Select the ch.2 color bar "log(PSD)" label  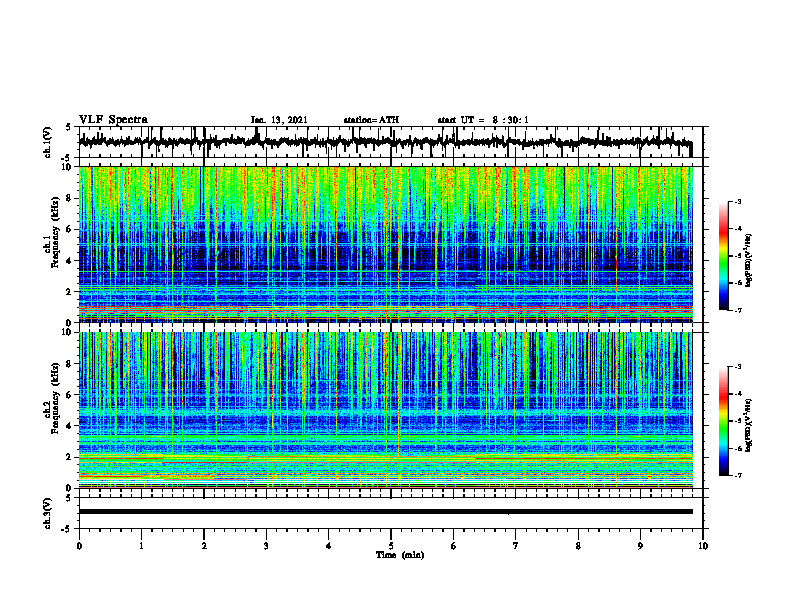[x=749, y=425]
